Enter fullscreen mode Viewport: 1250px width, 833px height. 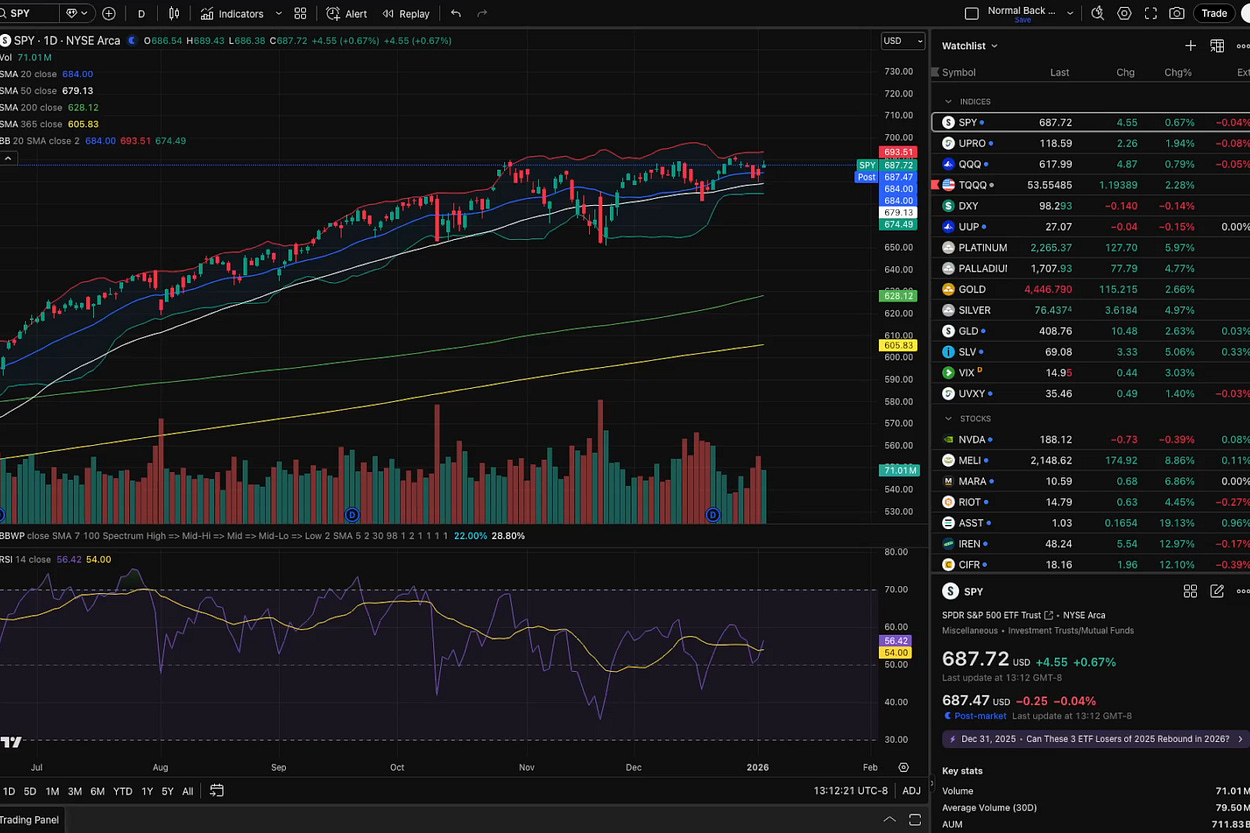[x=1150, y=14]
